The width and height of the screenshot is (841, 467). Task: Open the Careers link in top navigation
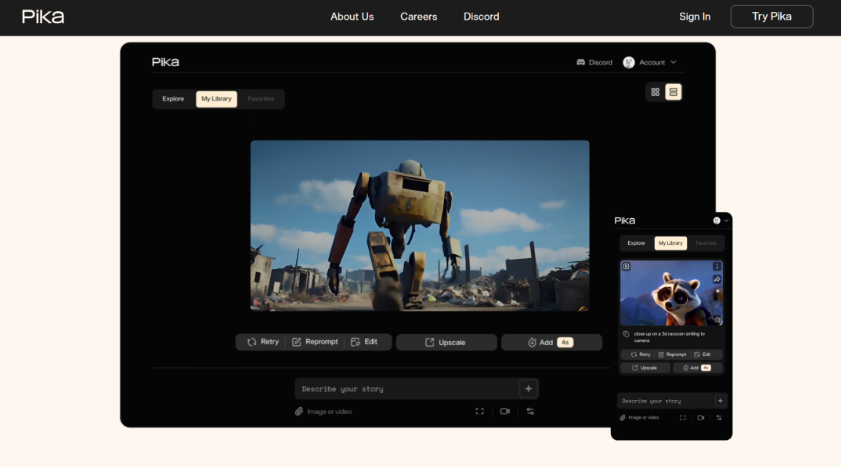[x=418, y=16]
